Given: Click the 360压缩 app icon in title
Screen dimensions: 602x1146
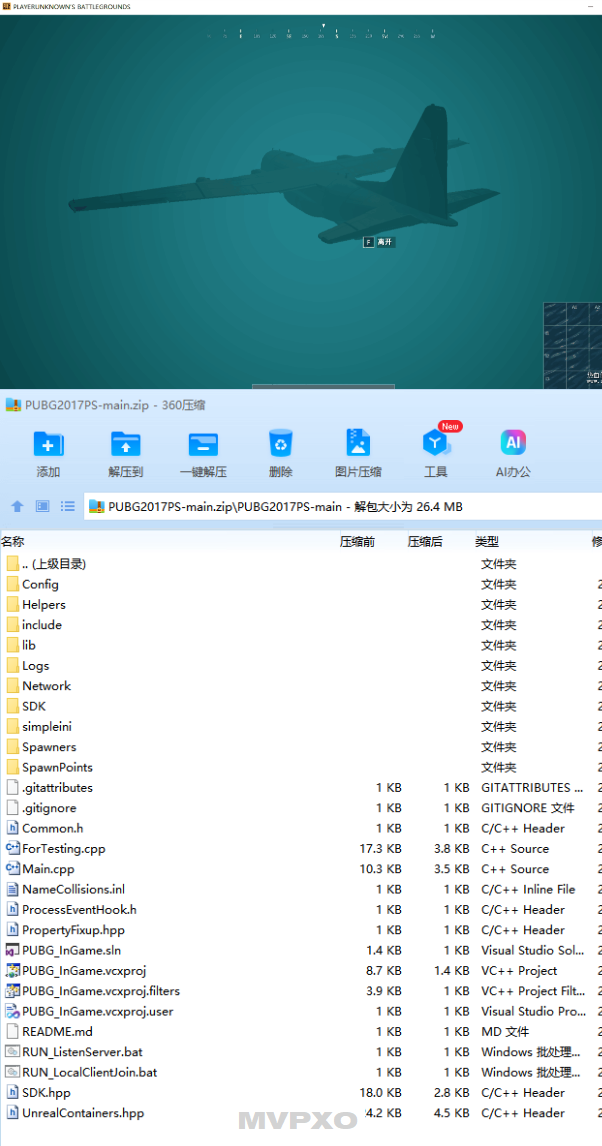Looking at the screenshot, I should coord(13,404).
